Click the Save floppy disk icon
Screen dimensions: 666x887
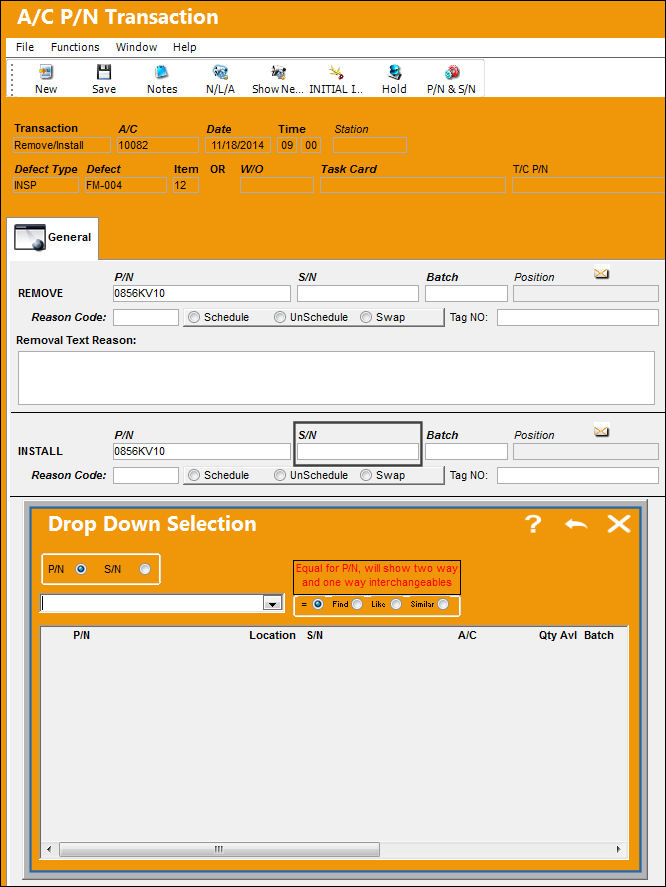pos(104,72)
